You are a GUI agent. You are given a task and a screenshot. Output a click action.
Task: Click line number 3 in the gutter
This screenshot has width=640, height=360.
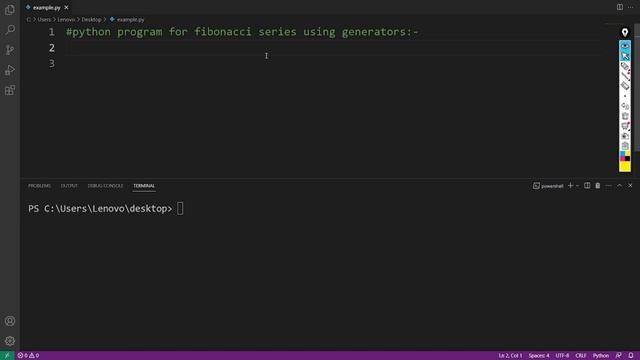(52, 64)
